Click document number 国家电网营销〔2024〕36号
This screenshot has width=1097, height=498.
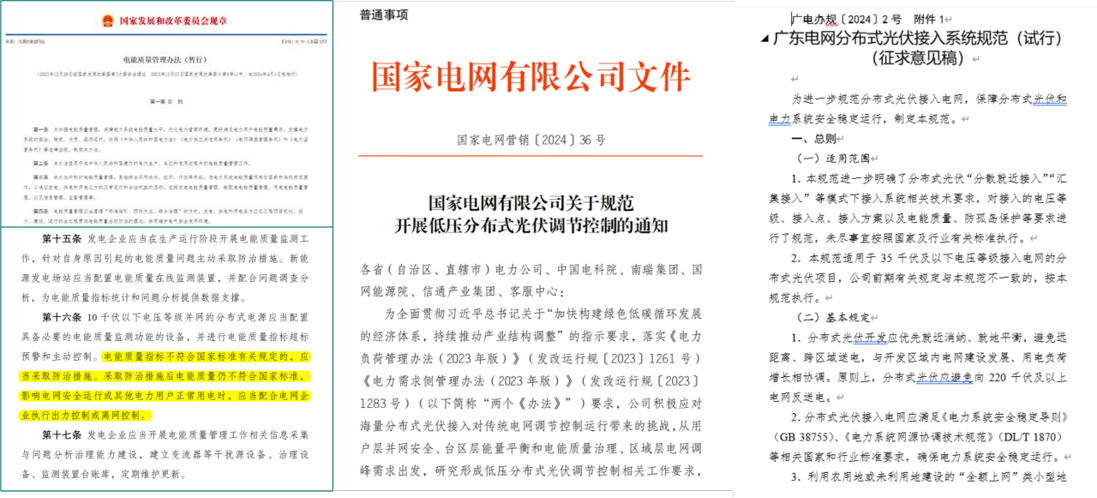pos(532,140)
